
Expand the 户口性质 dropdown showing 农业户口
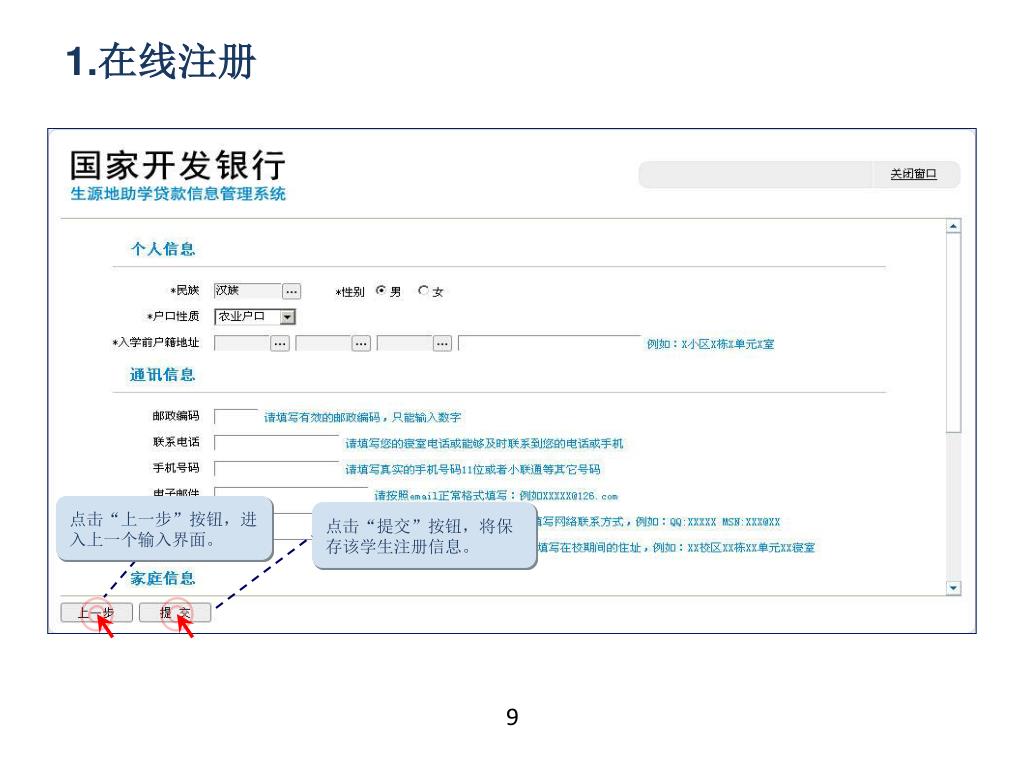pyautogui.click(x=289, y=318)
